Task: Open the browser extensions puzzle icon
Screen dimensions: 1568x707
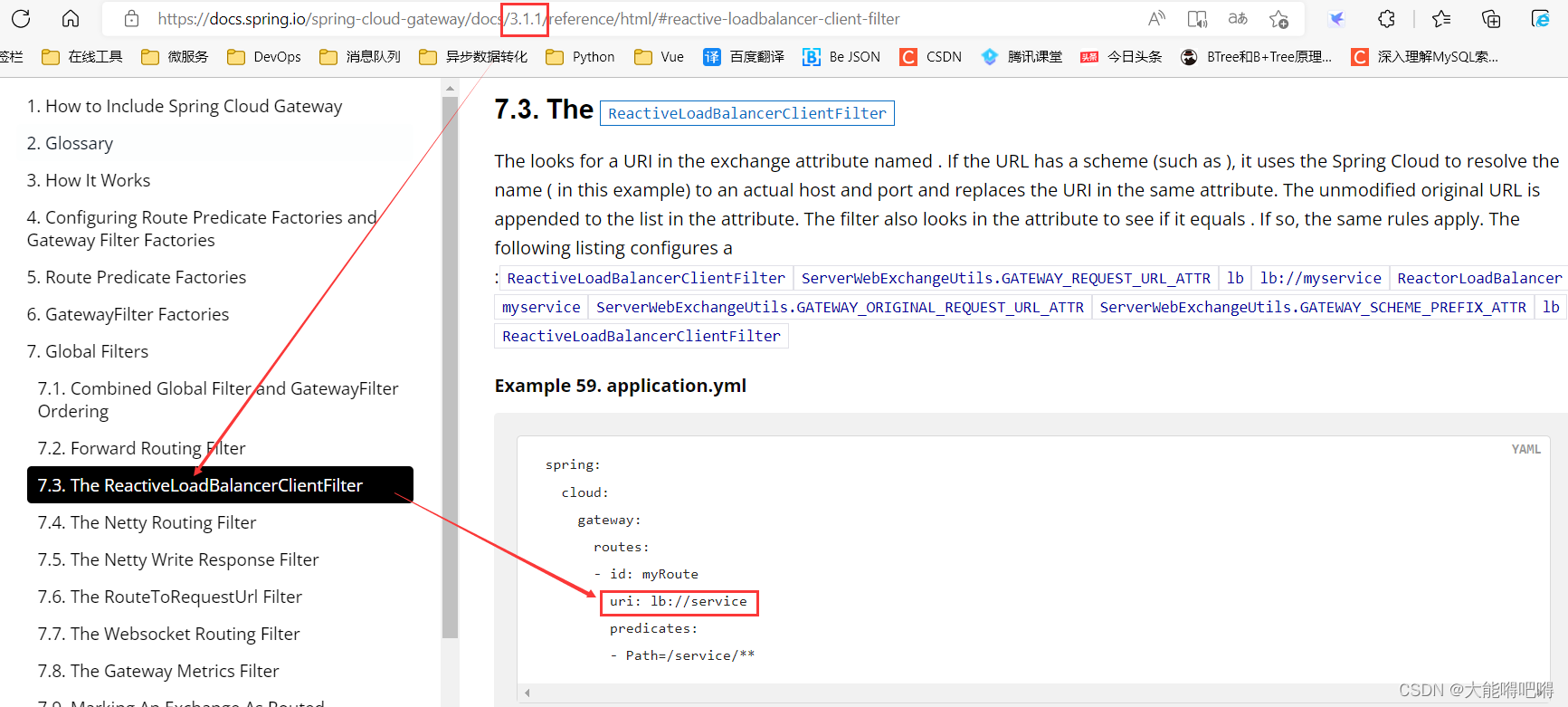Action: [x=1386, y=18]
